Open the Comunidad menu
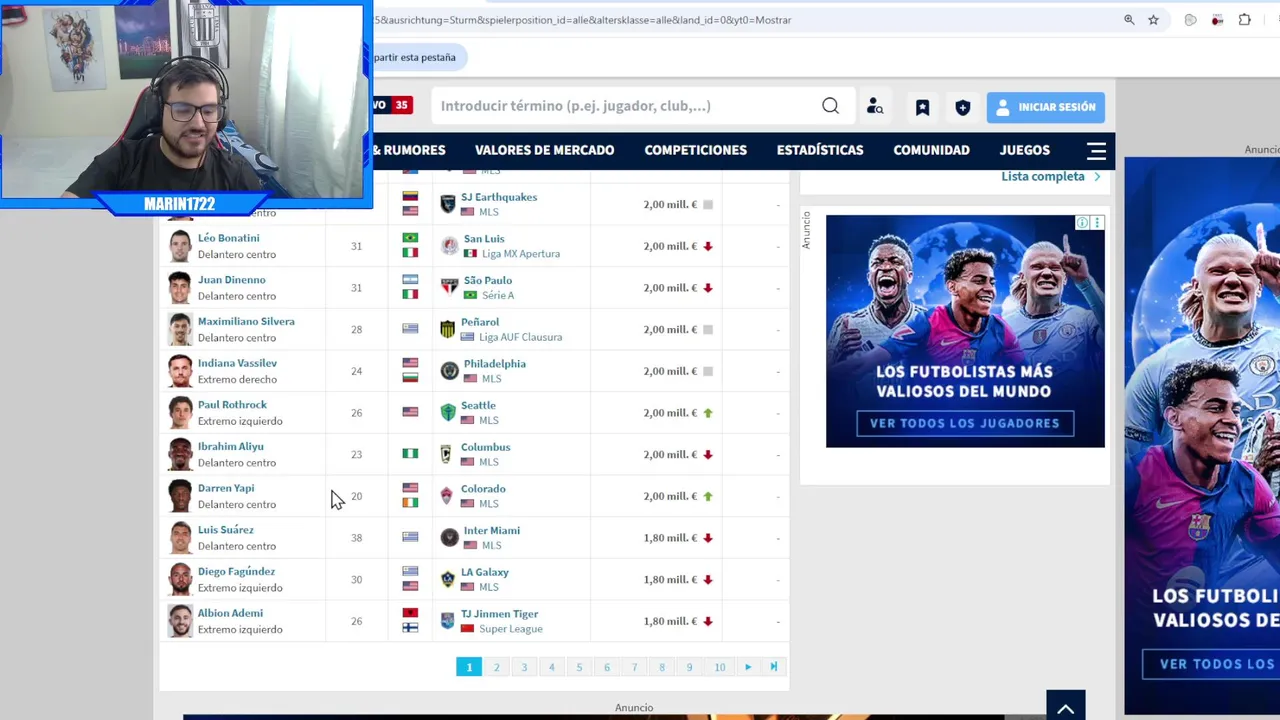The image size is (1280, 720). 931,150
